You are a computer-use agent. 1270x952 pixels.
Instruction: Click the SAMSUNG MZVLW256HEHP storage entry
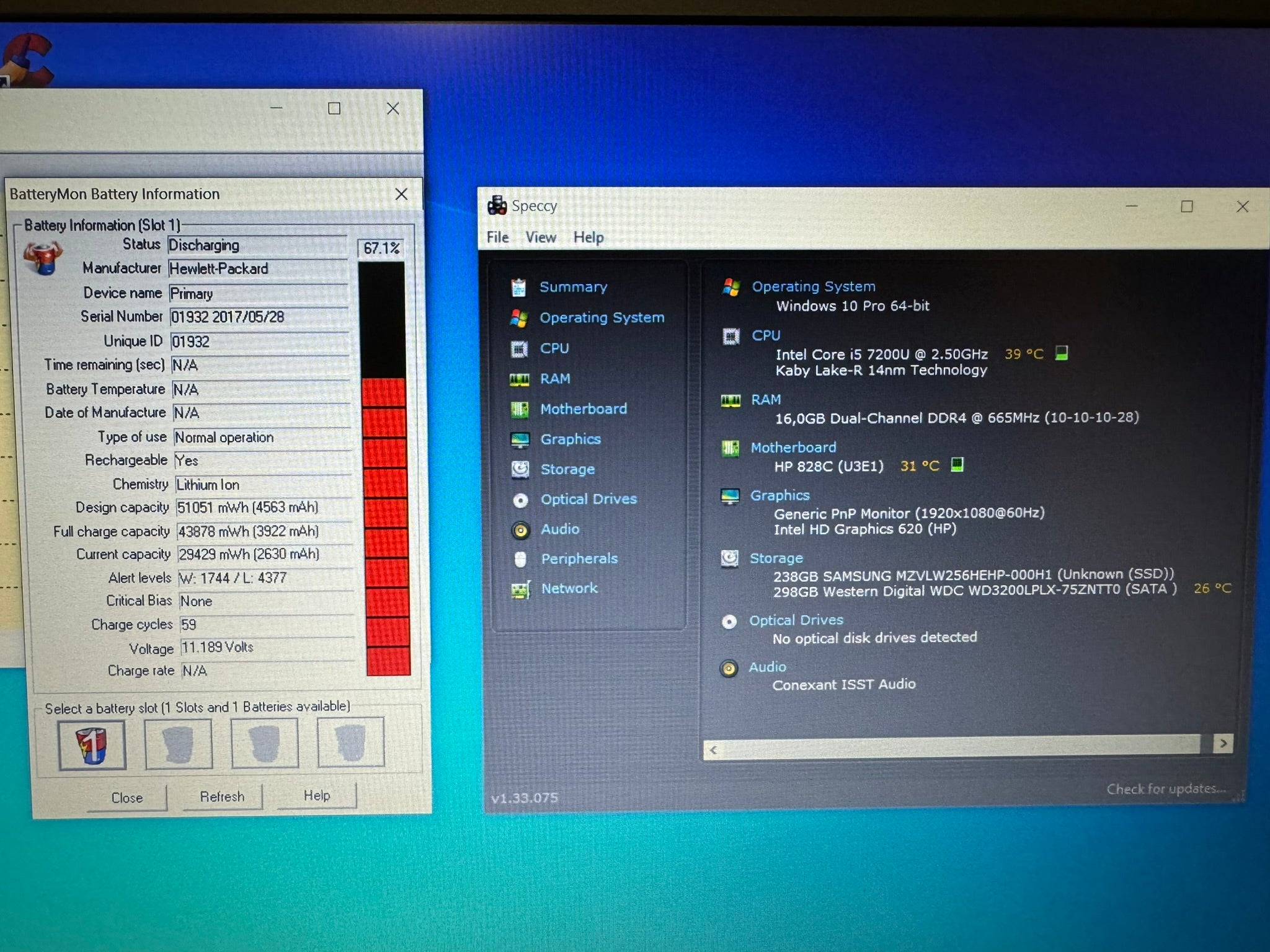[x=973, y=575]
